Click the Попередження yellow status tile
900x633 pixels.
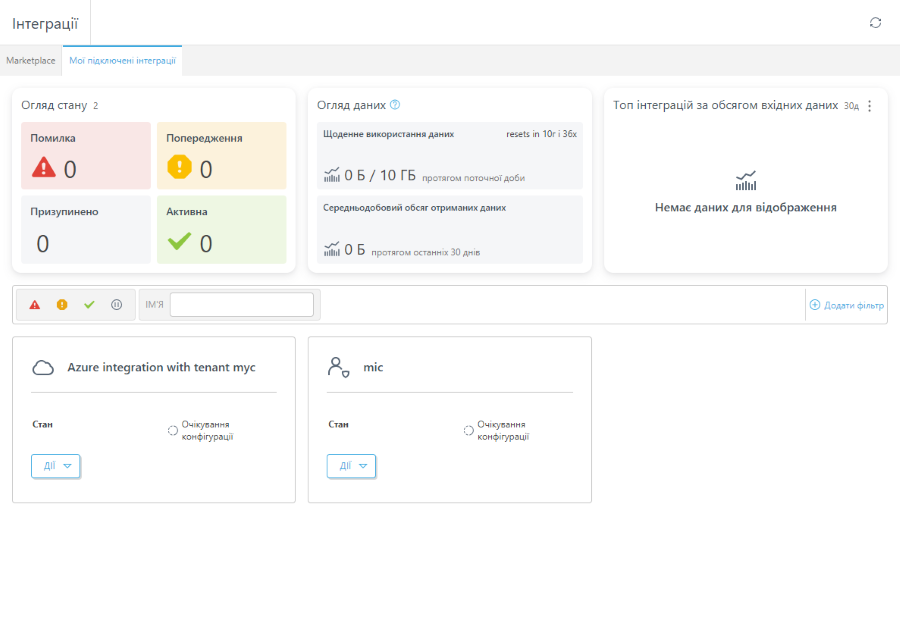[x=222, y=156]
